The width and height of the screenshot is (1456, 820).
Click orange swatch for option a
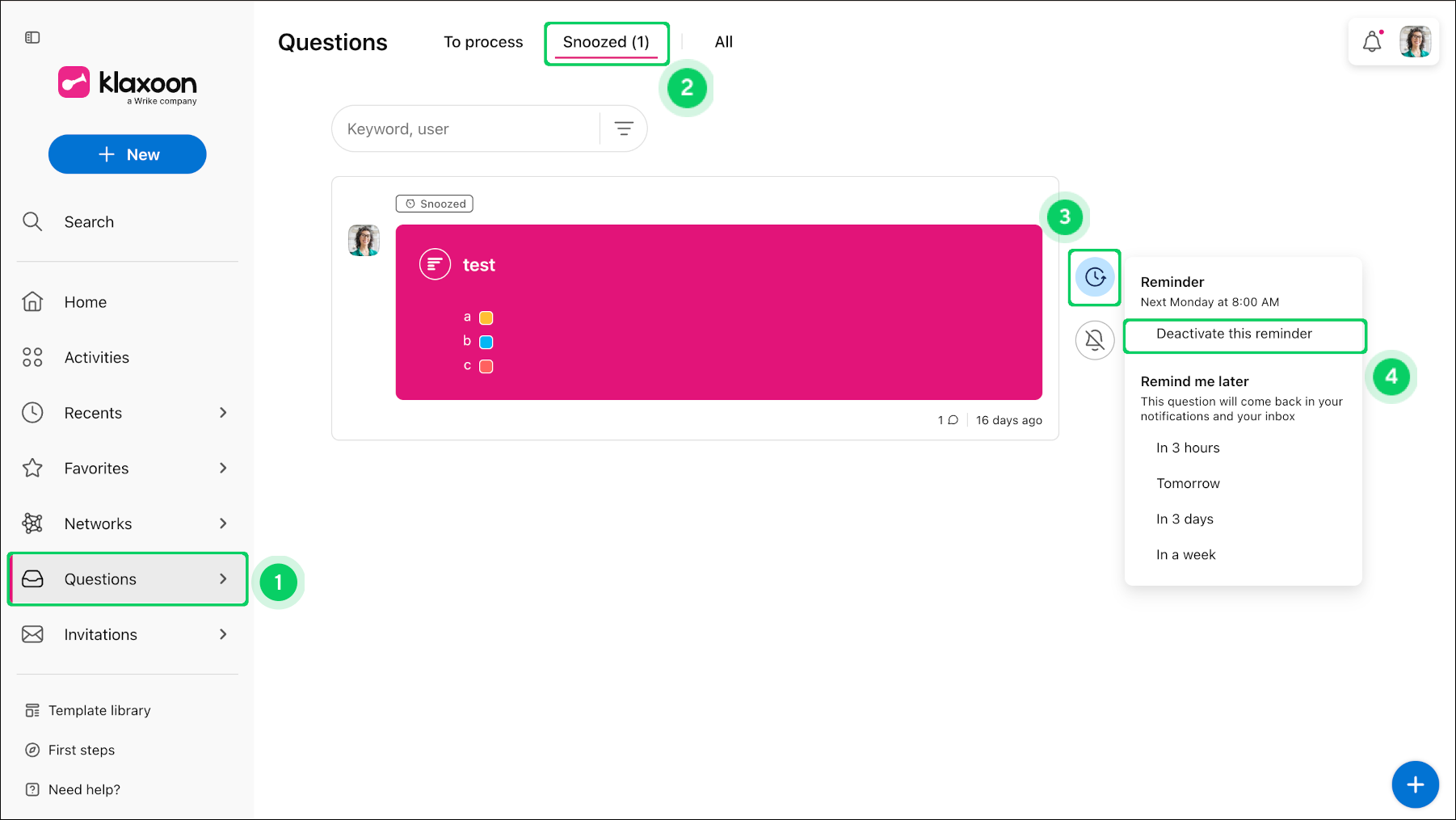[486, 318]
